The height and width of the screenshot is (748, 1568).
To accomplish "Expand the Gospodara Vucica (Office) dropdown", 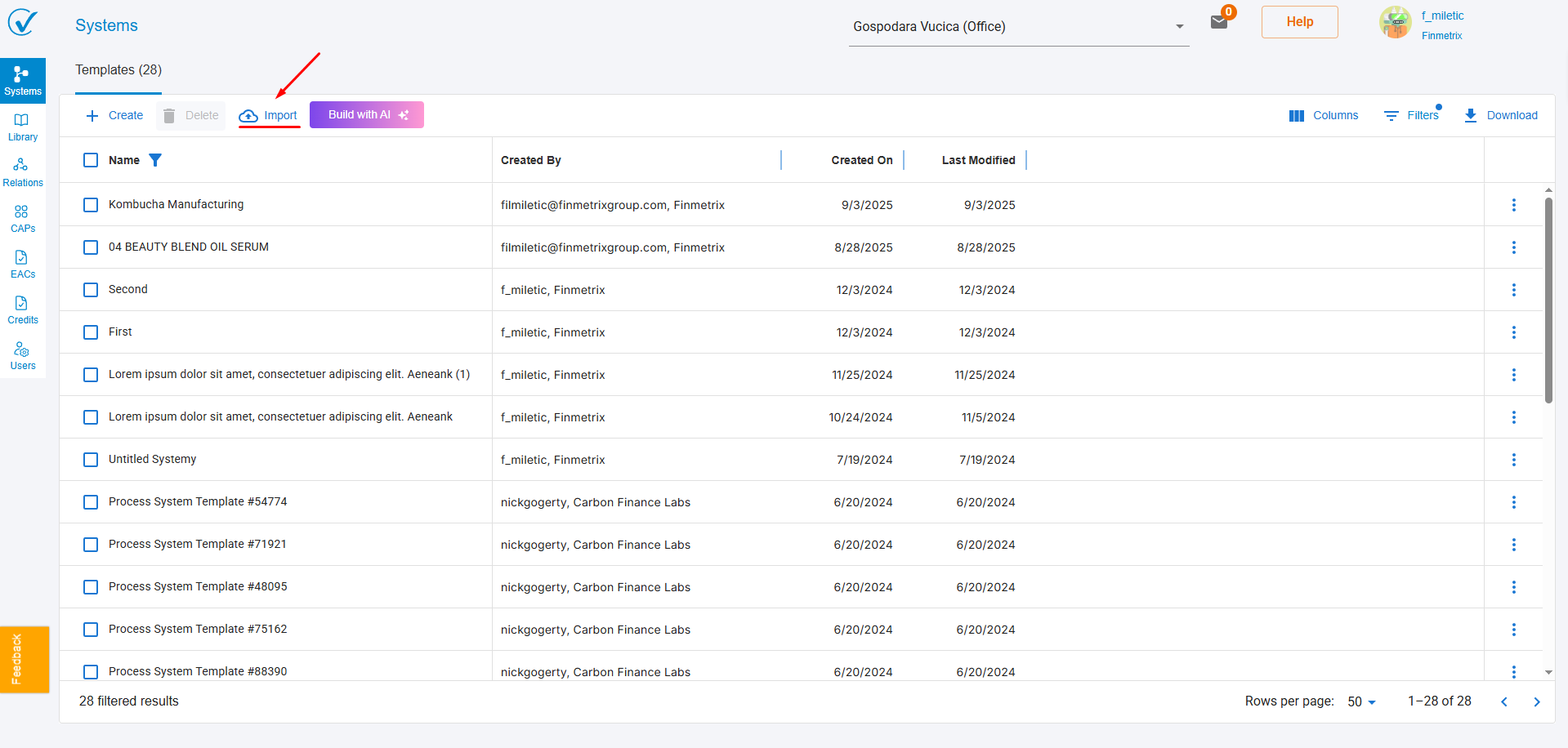I will click(1179, 27).
